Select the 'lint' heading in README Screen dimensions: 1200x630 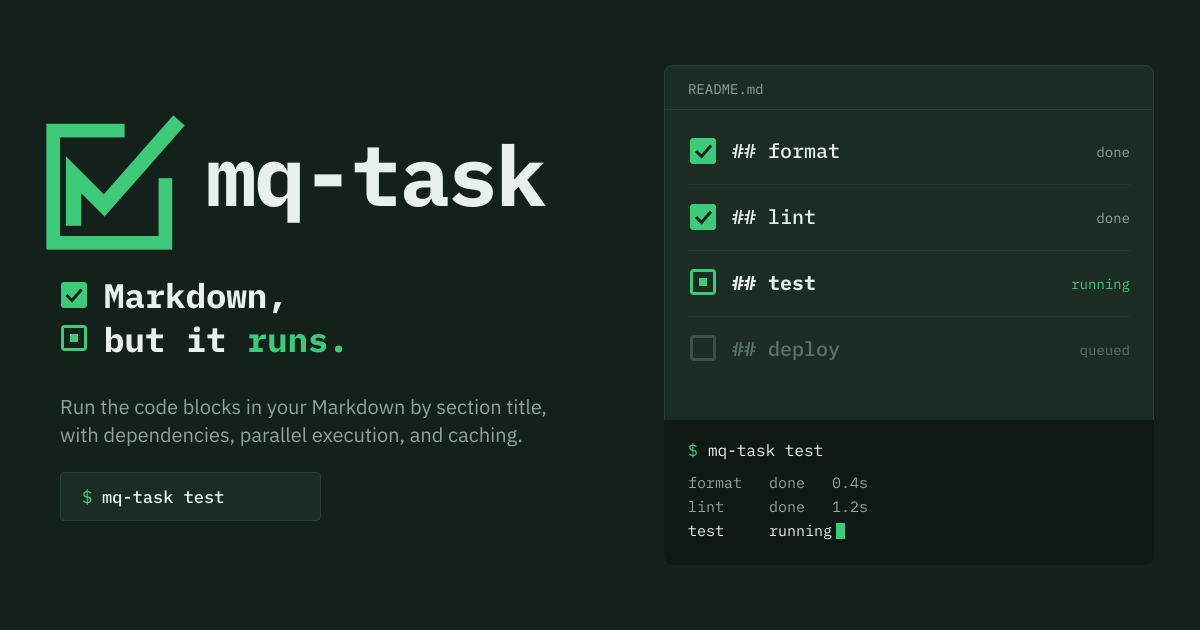pyautogui.click(x=792, y=217)
